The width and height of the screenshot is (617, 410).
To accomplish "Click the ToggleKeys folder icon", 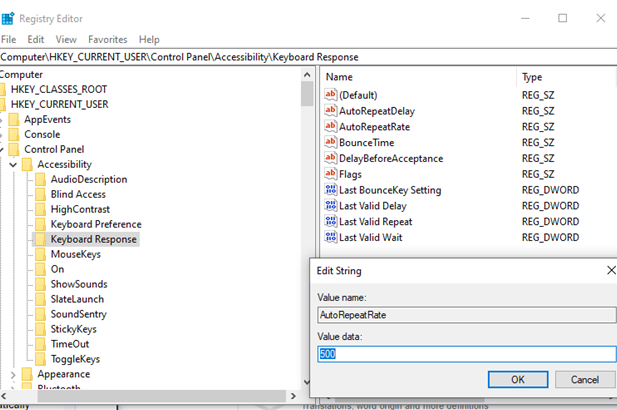I will point(40,358).
